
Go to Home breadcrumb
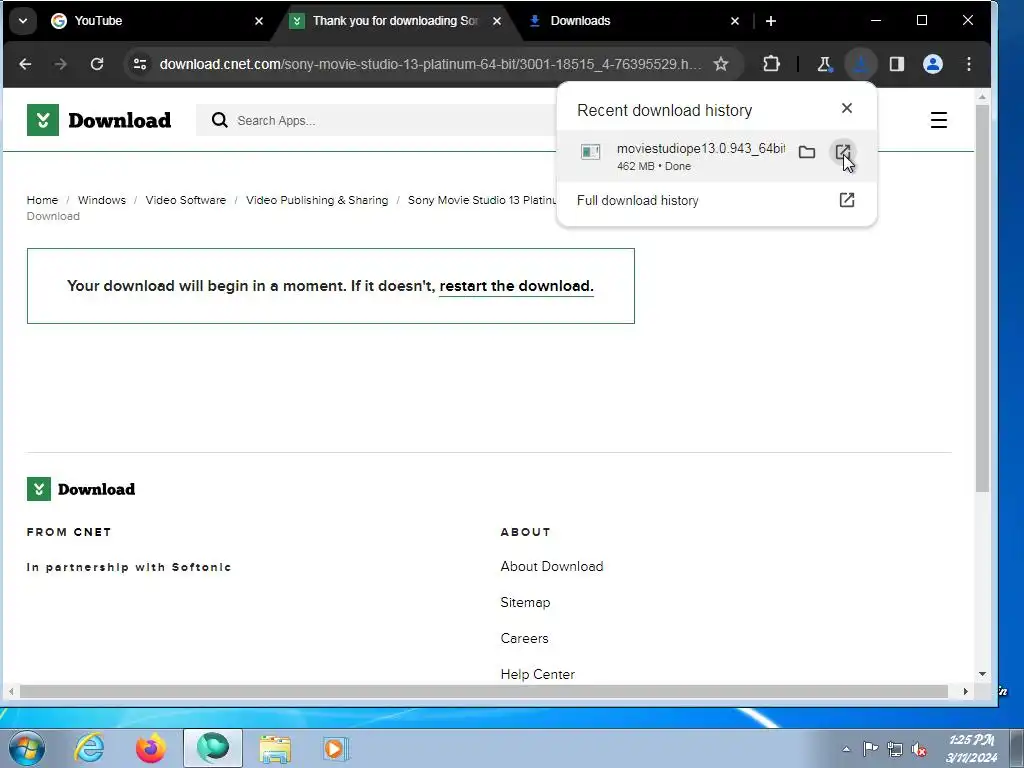click(x=42, y=200)
